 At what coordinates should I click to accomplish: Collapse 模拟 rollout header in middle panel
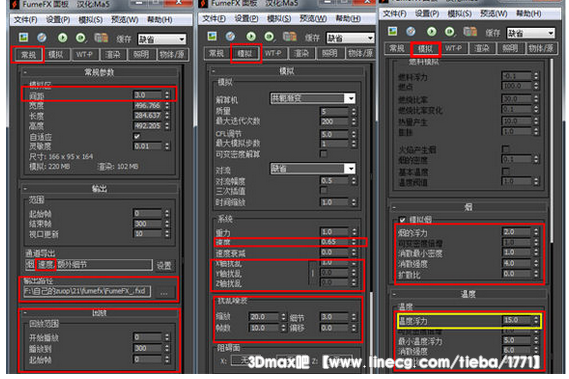[287, 71]
